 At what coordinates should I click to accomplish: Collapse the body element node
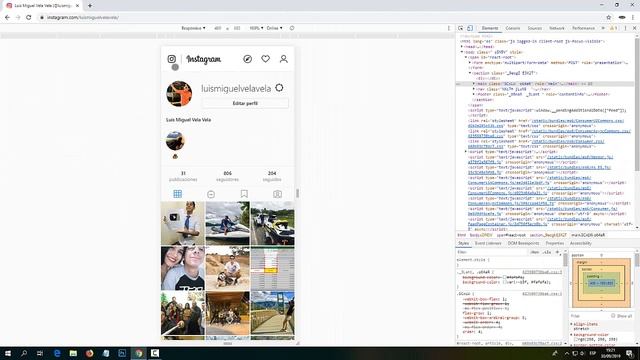pos(462,52)
